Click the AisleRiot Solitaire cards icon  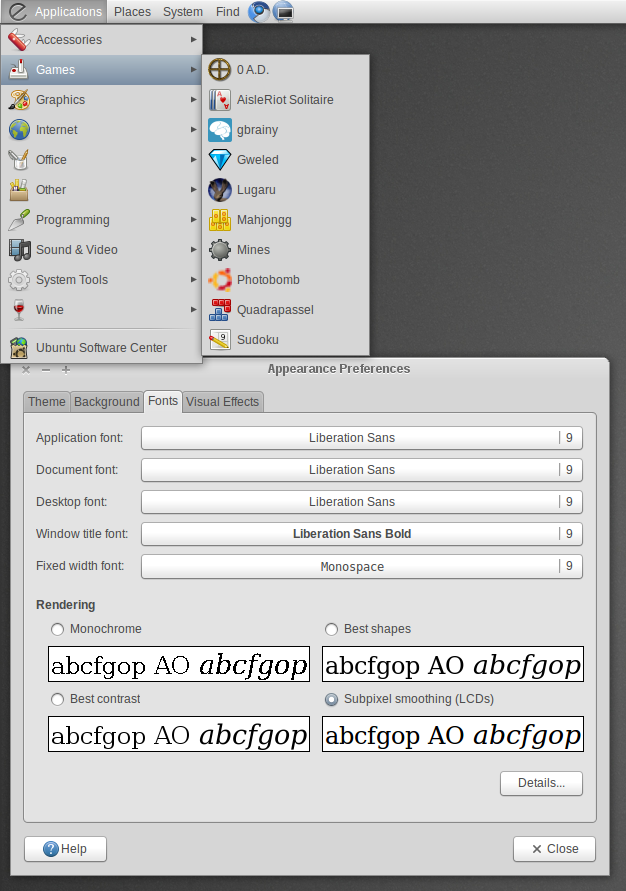[219, 100]
